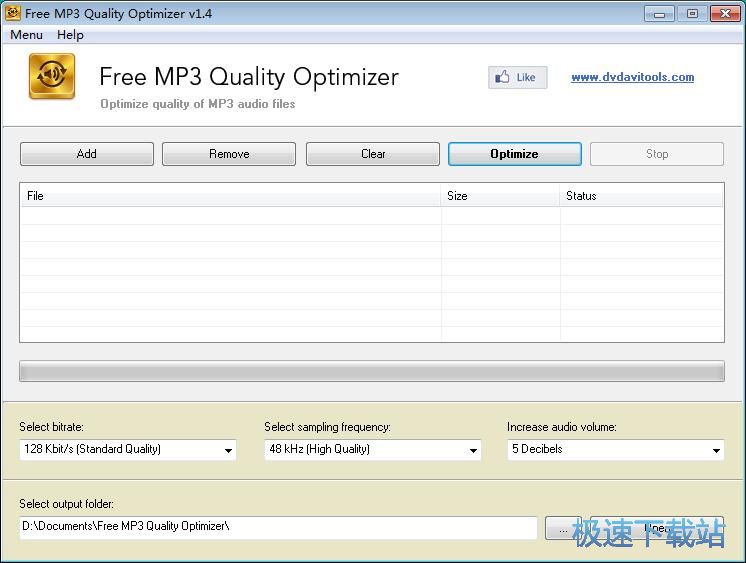Visit the www.dvdavitools.com link
Screen dimensions: 746x563
point(632,77)
